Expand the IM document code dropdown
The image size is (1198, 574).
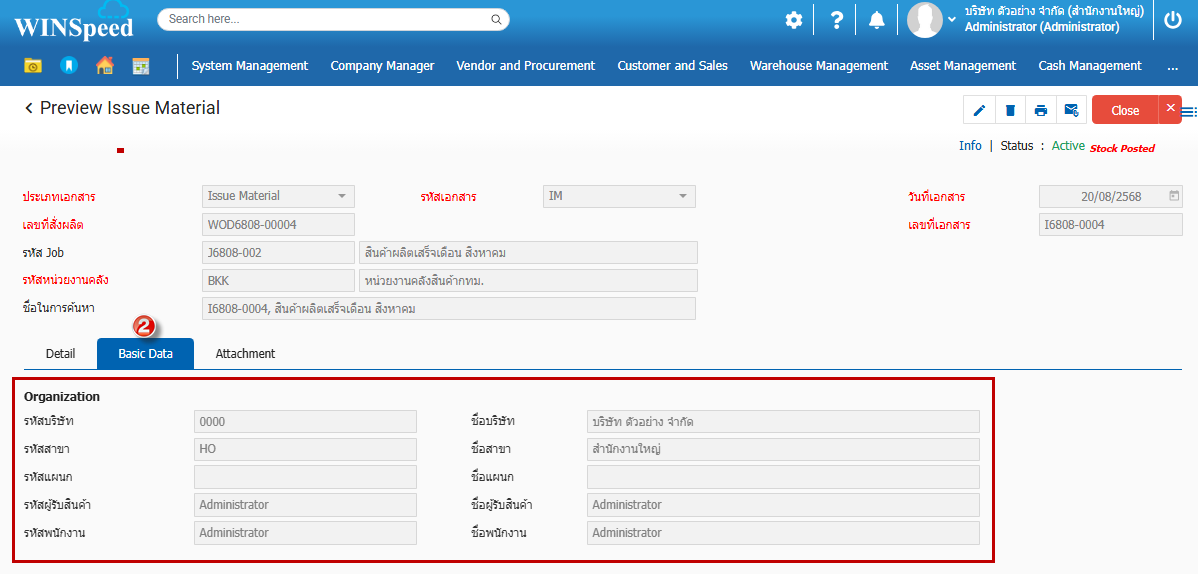683,196
